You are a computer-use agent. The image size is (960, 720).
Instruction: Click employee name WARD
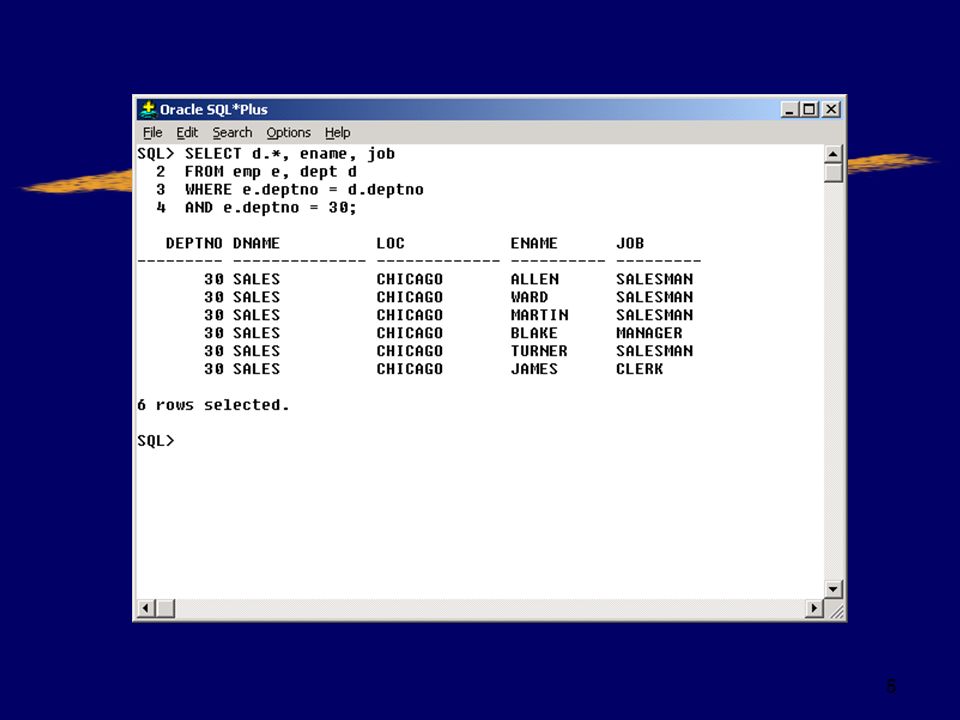tap(529, 297)
